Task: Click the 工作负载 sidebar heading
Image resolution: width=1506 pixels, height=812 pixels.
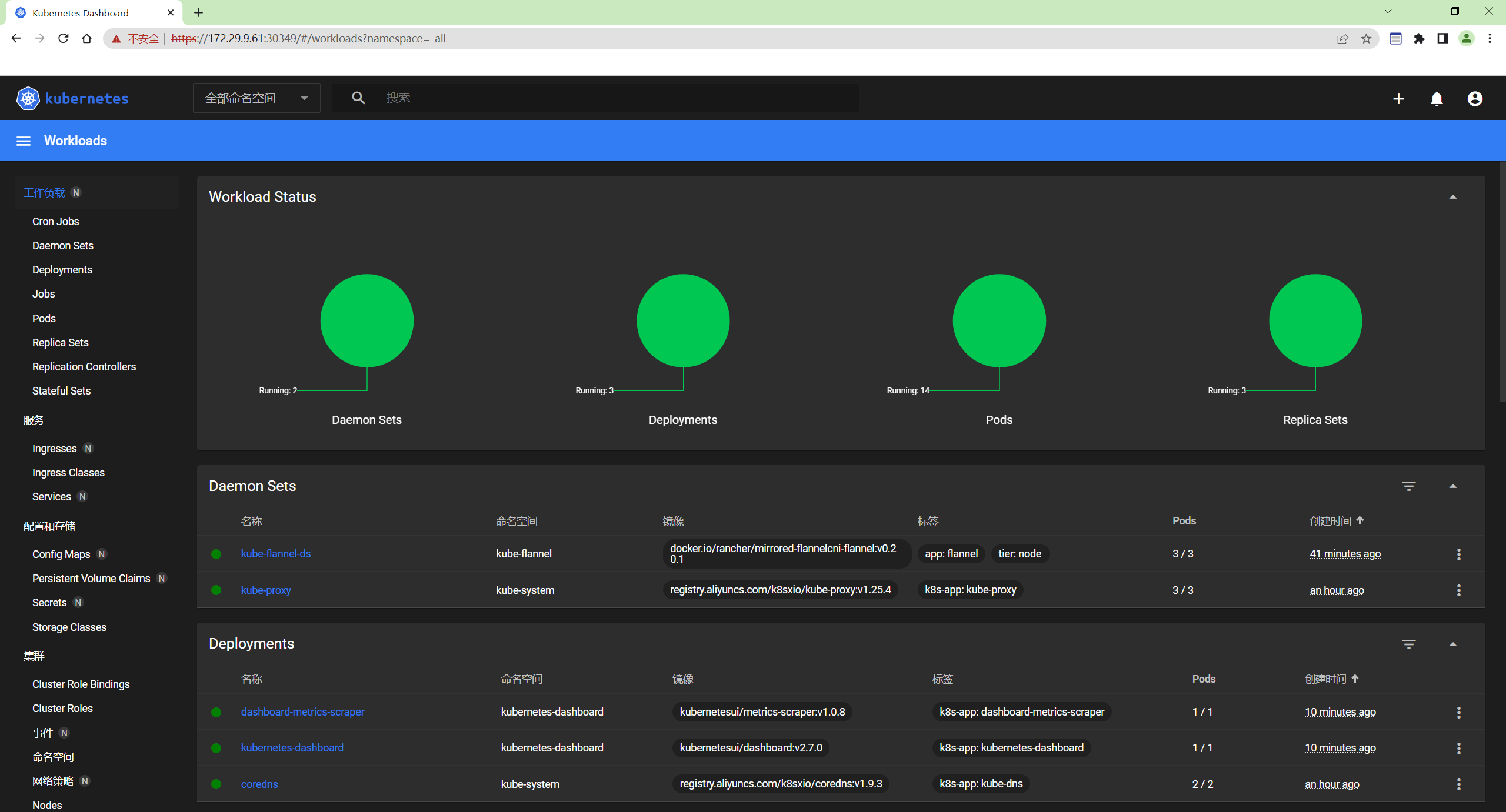Action: tap(44, 193)
